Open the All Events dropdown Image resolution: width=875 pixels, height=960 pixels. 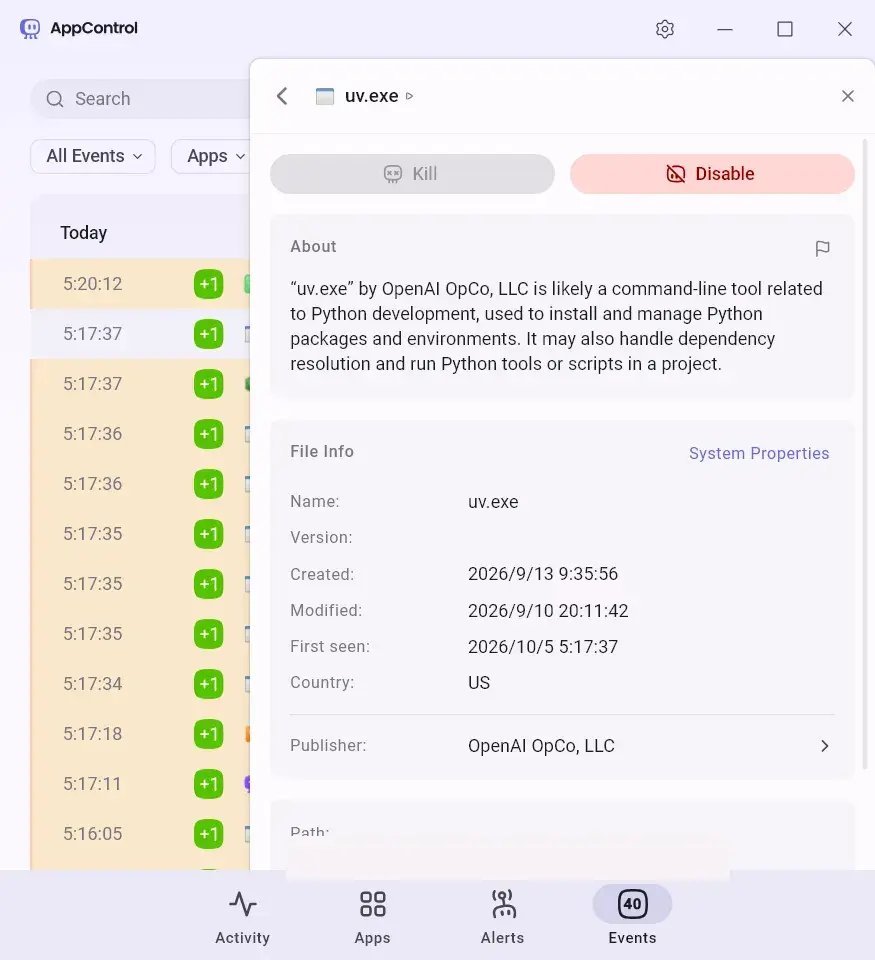click(x=93, y=156)
